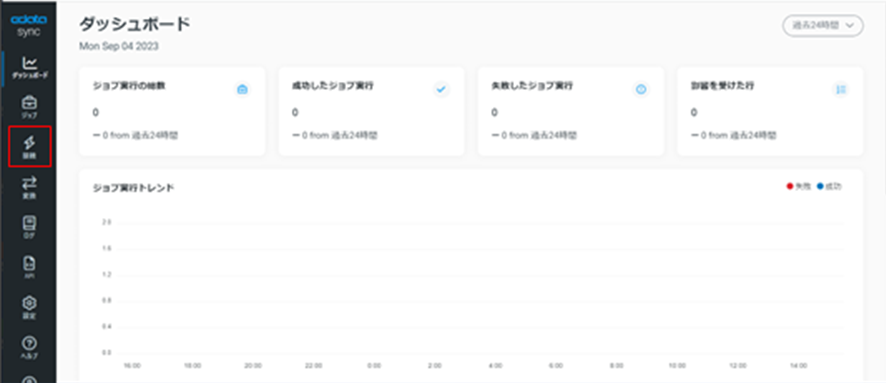
Task: Click the 0 value in 成功したジョブ実行 card
Action: [295, 112]
